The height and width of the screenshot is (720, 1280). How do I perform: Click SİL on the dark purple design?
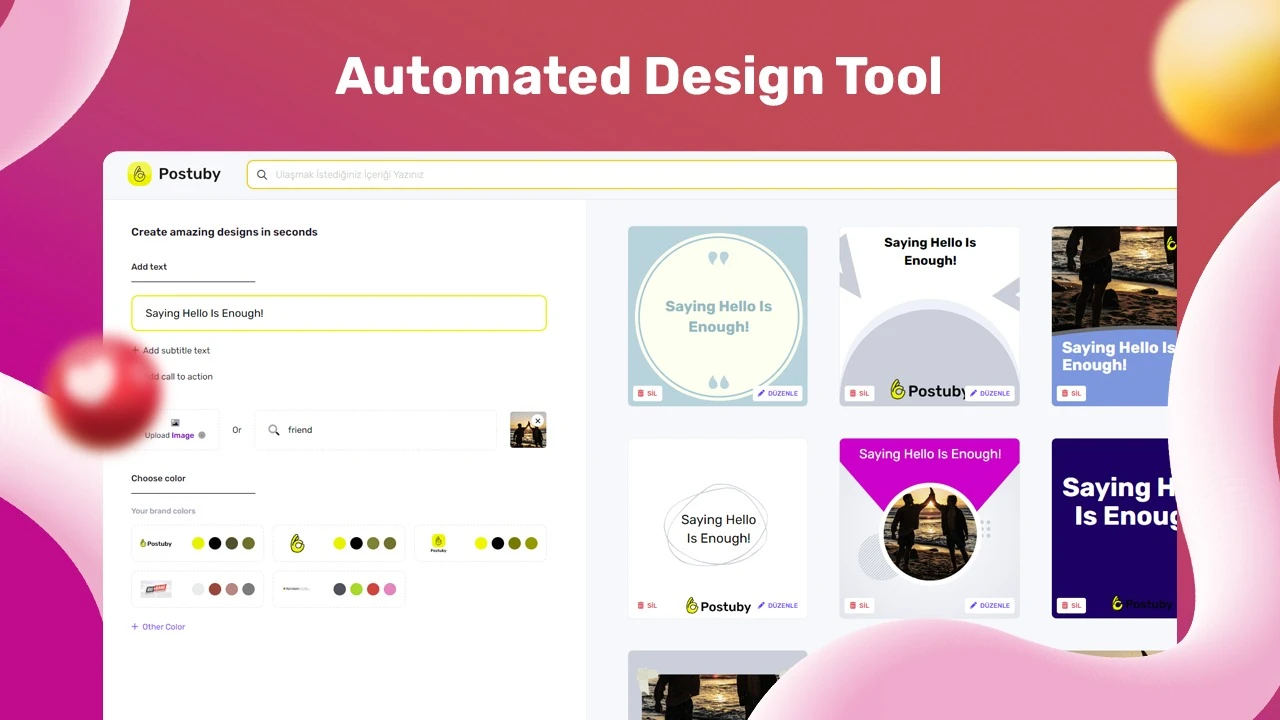click(x=1072, y=605)
